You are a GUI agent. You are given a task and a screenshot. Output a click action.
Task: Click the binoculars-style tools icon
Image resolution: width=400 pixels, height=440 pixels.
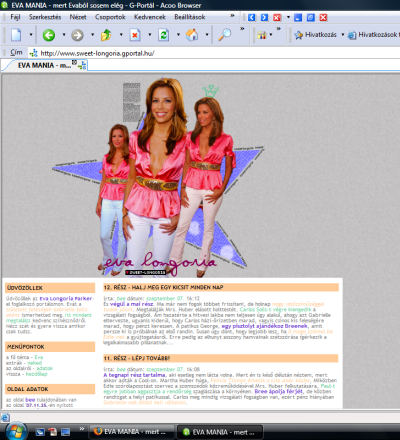262,35
